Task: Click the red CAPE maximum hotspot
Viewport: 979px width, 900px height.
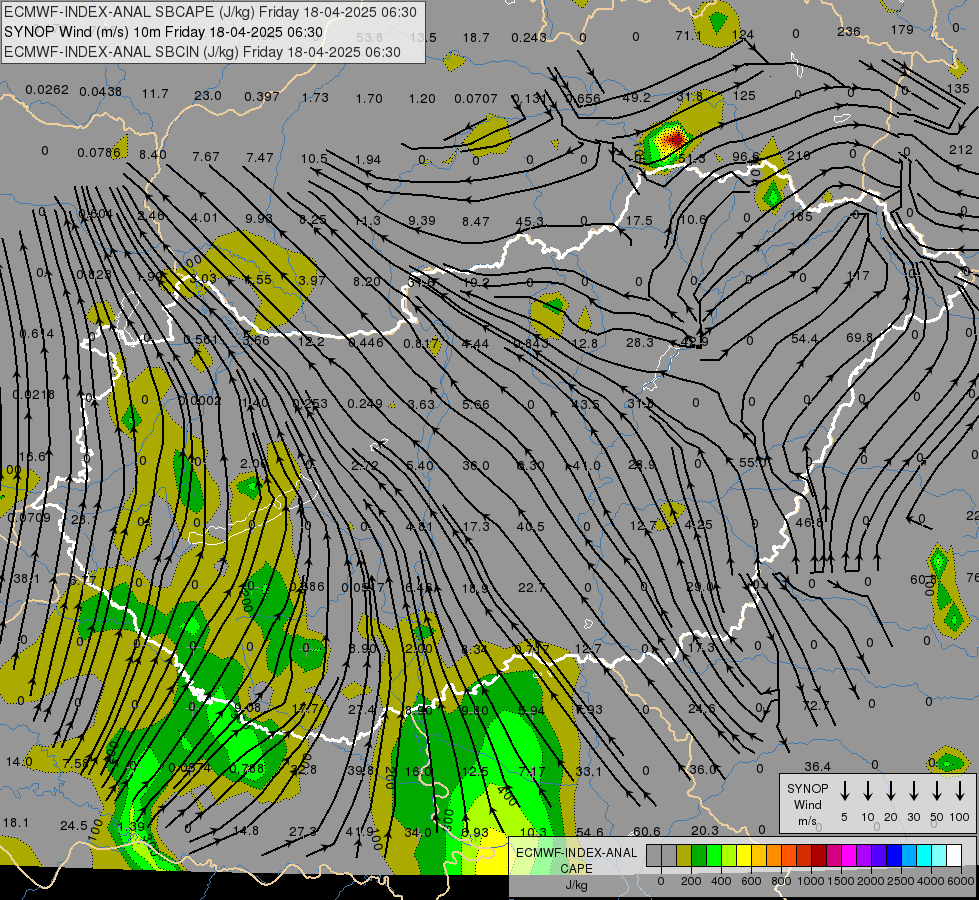Action: point(674,139)
